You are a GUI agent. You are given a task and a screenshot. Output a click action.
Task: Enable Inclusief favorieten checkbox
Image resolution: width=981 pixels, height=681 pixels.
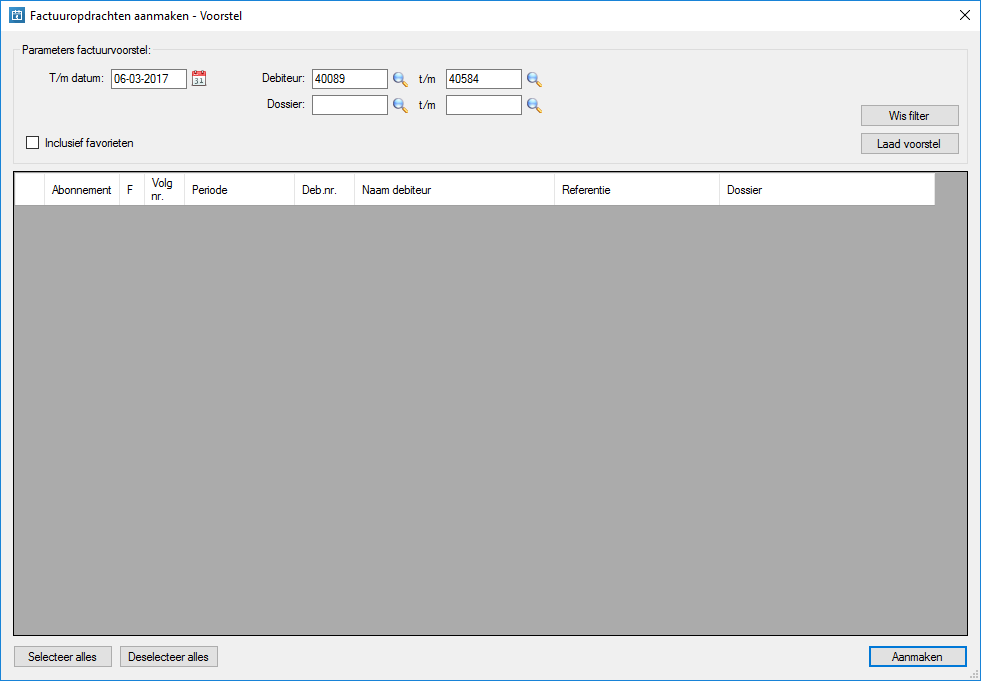33,143
